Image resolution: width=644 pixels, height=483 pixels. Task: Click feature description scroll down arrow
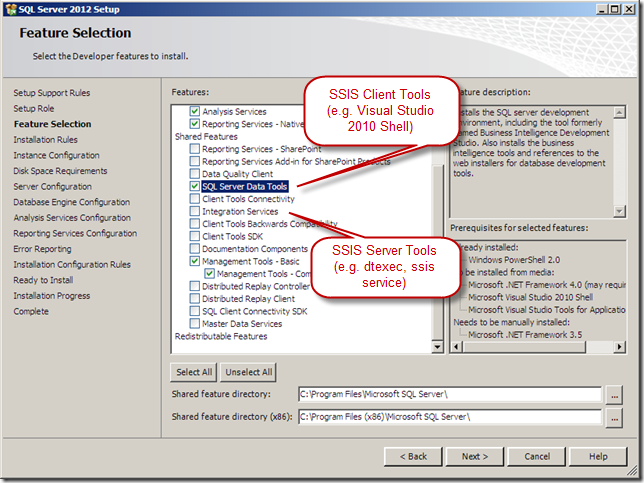pyautogui.click(x=619, y=211)
